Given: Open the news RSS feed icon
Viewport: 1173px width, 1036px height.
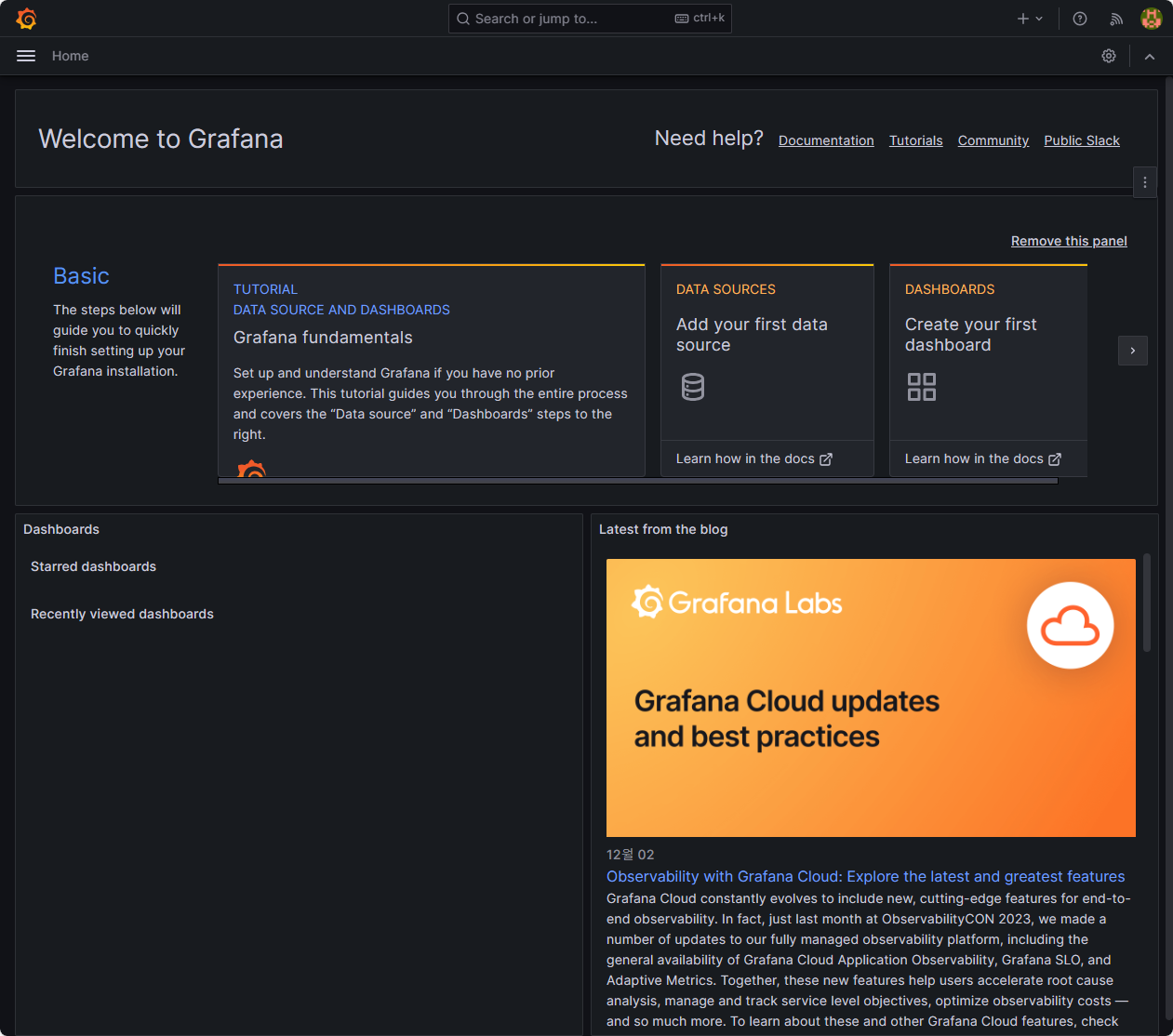Looking at the screenshot, I should point(1116,19).
